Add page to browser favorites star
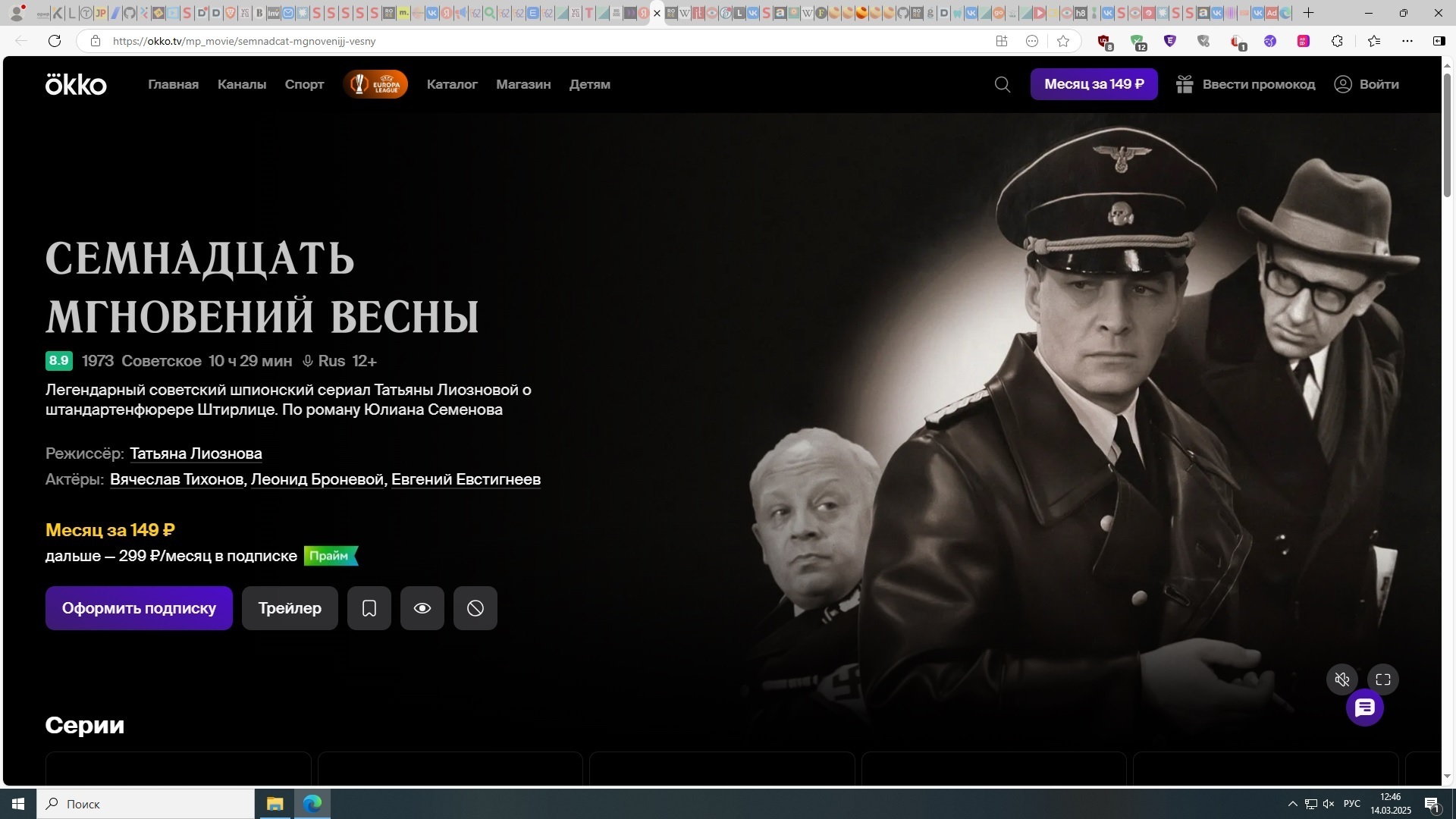Image resolution: width=1456 pixels, height=819 pixels. point(1063,41)
